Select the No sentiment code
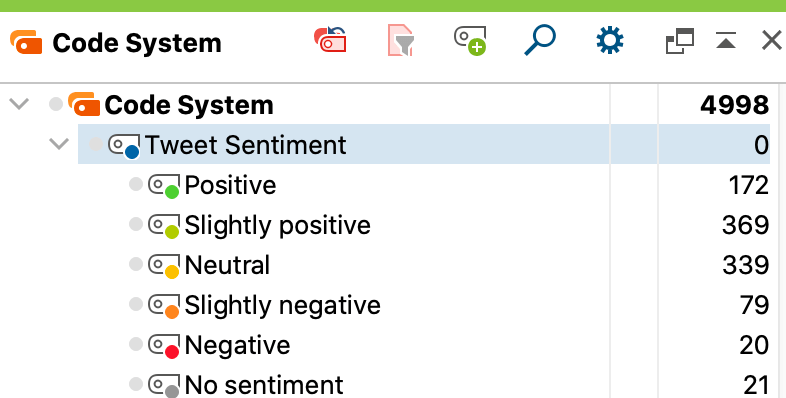The height and width of the screenshot is (398, 786). click(x=264, y=385)
